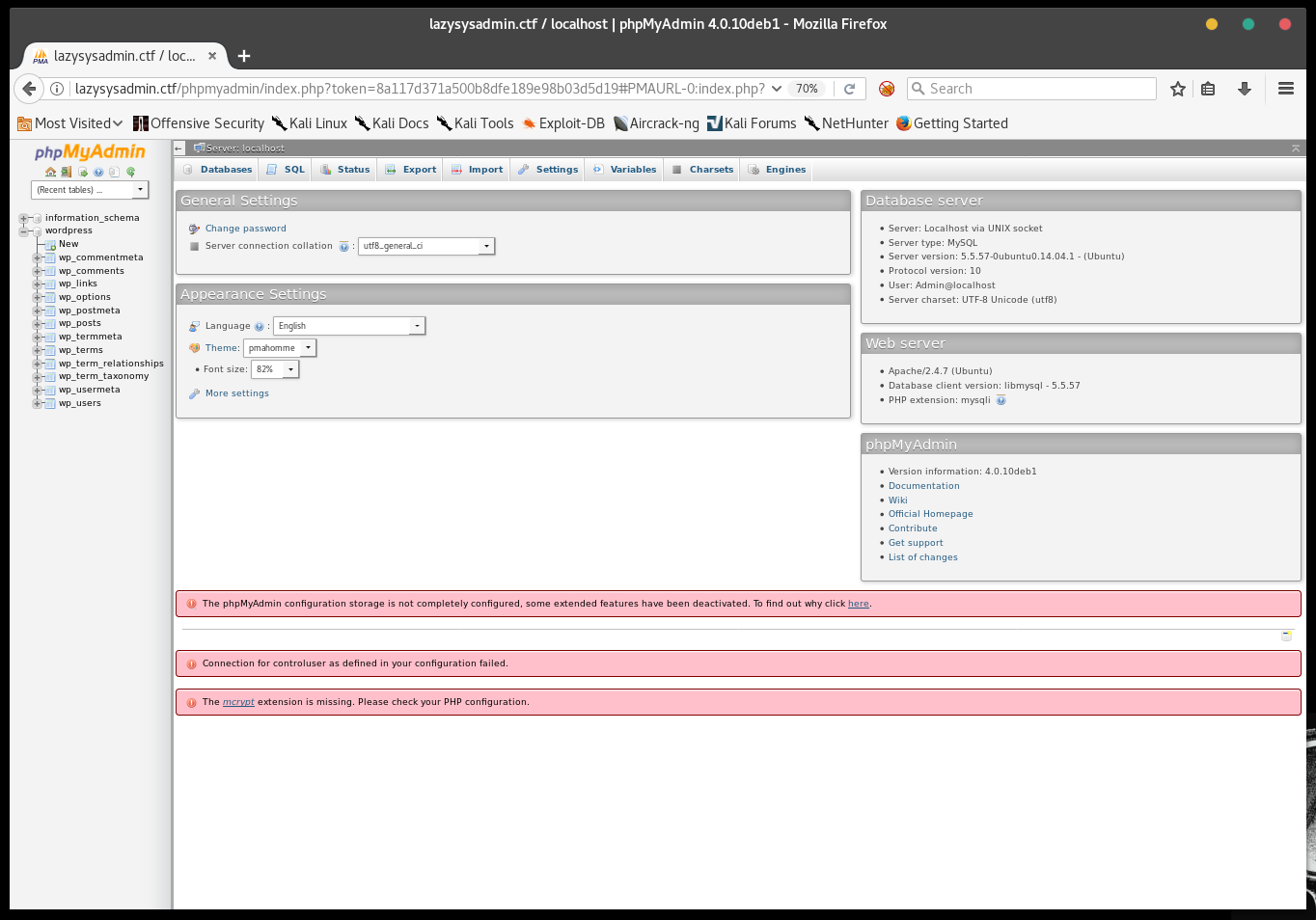Expand the information_schema database tree node

24,218
